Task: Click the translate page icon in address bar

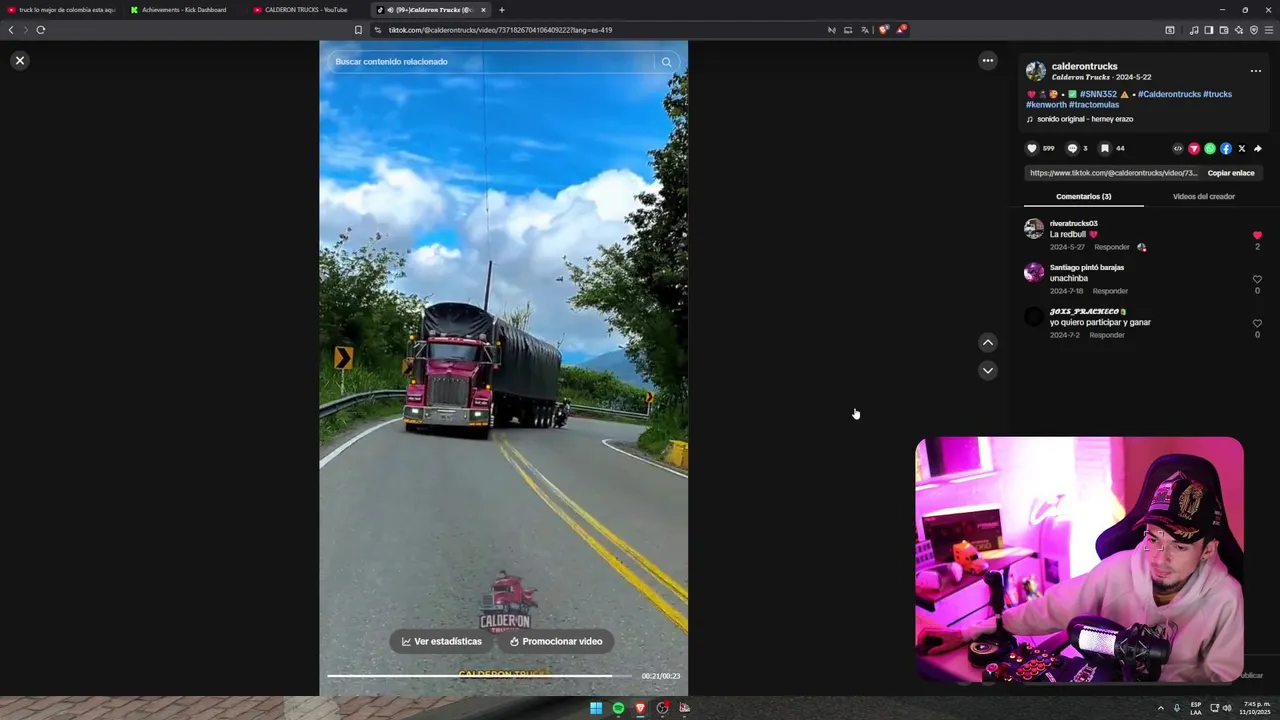Action: point(865,30)
